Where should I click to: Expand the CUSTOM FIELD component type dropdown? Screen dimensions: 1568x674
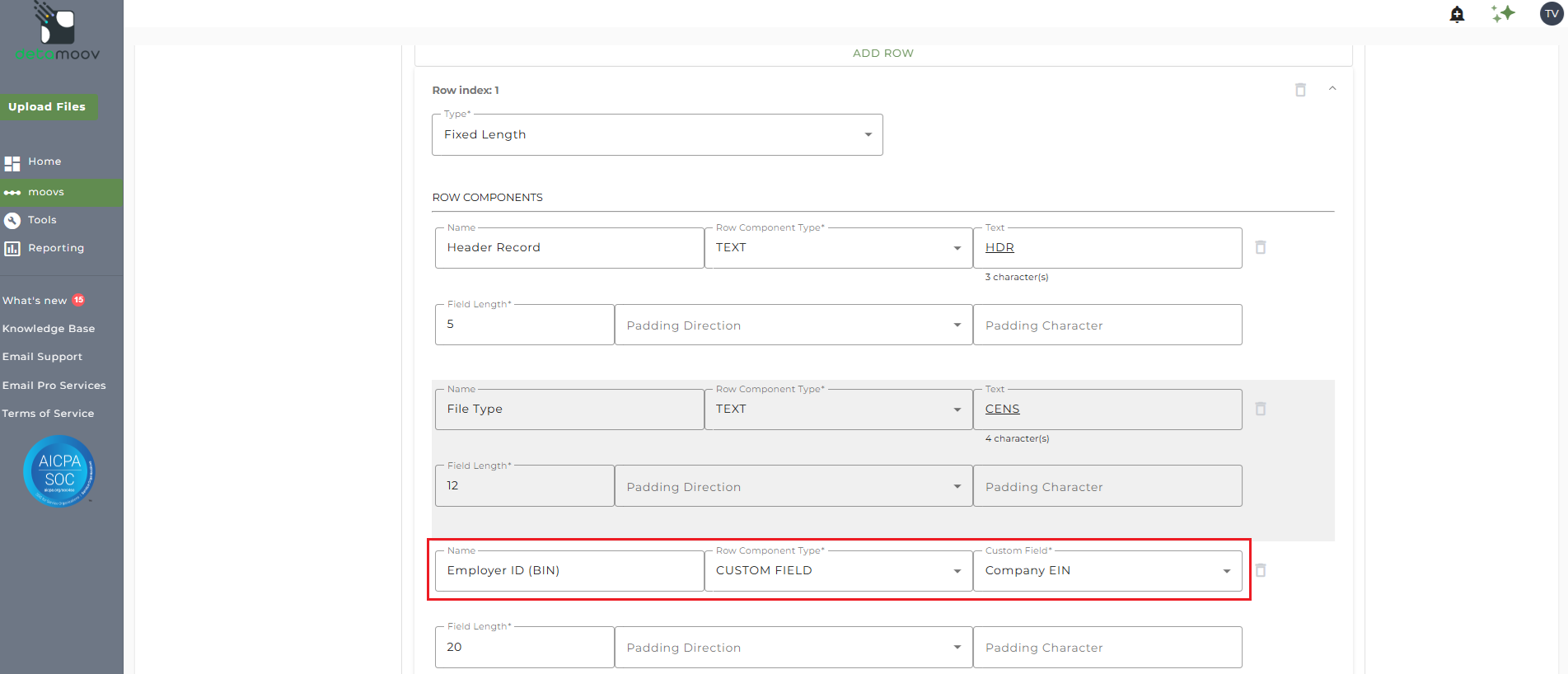tap(838, 571)
